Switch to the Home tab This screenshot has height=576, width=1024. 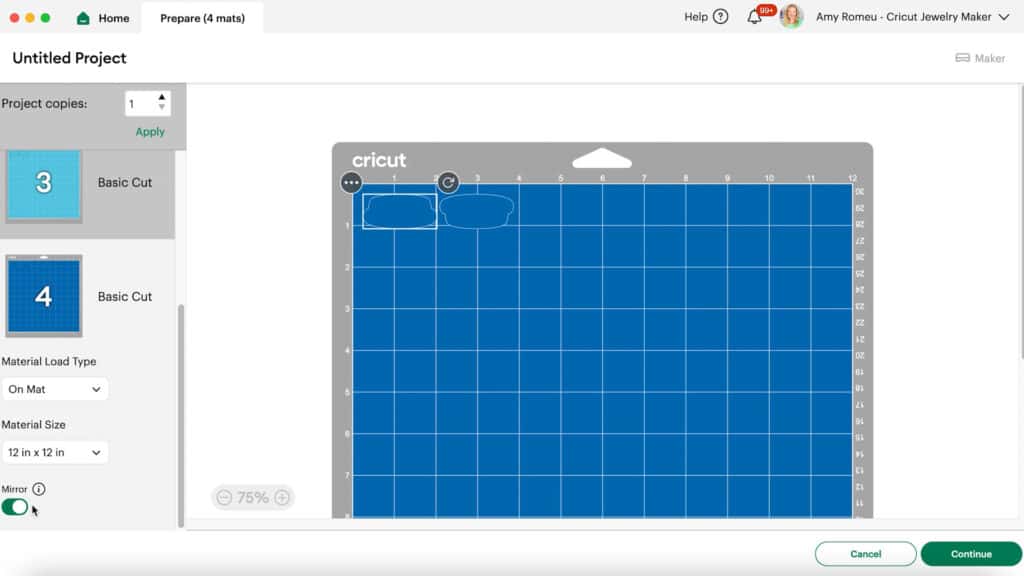tap(103, 18)
